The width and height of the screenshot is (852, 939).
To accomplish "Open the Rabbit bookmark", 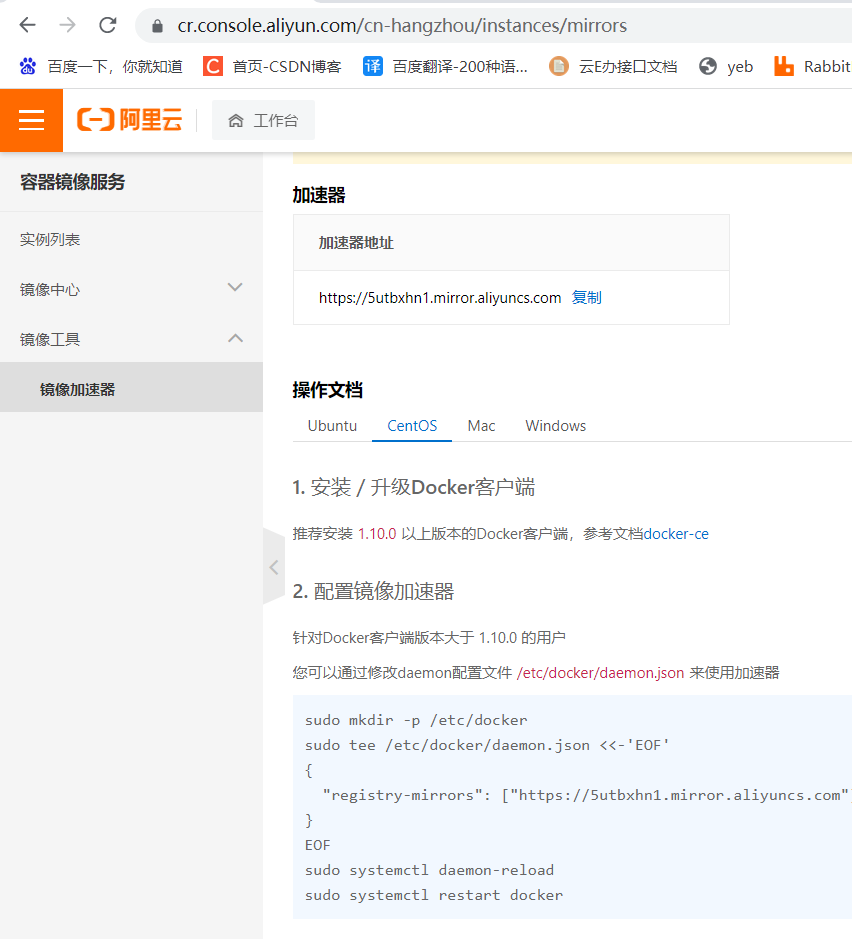I will click(812, 66).
